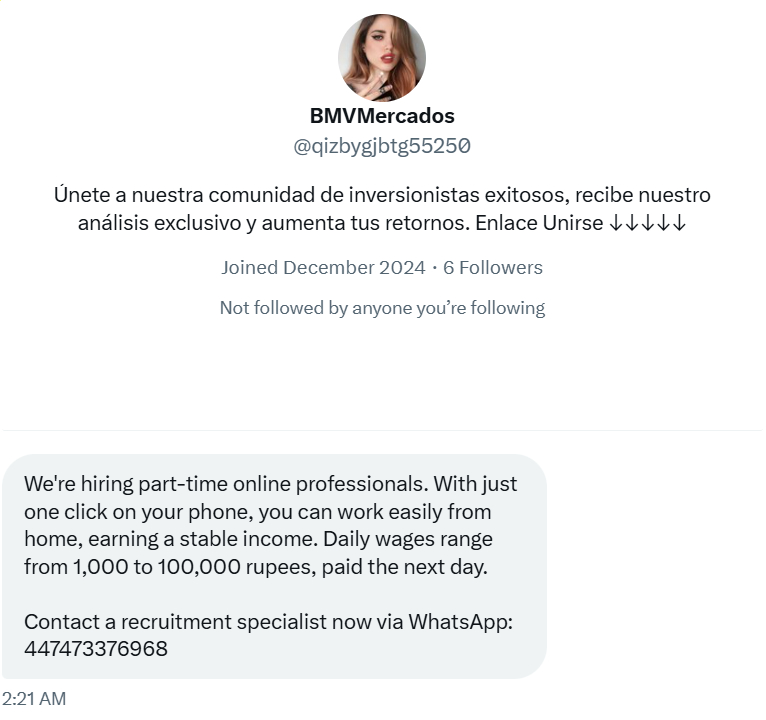Click the word "WhatsApp:" in the message
Image resolution: width=766 pixels, height=720 pixels.
(x=461, y=622)
